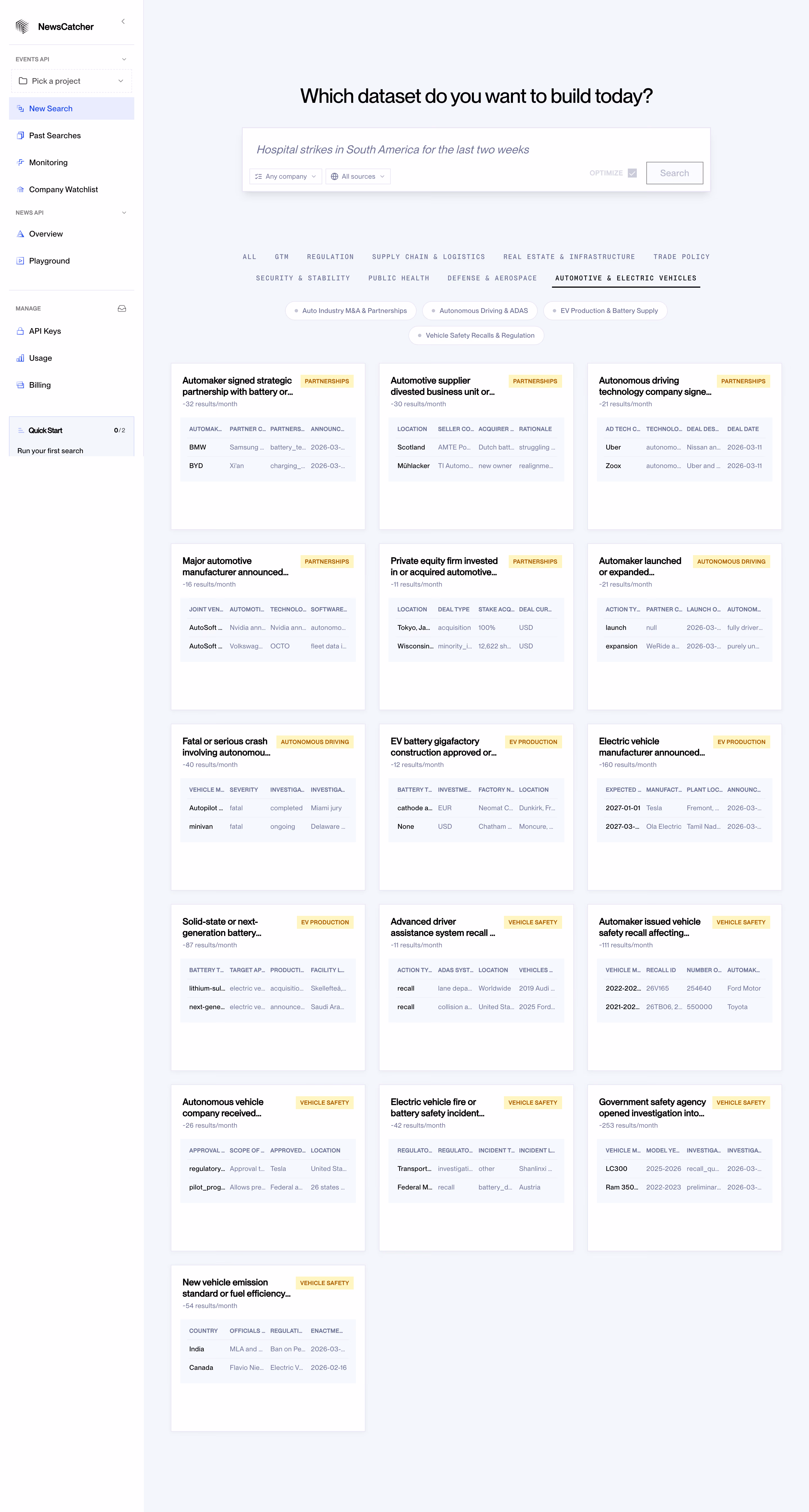This screenshot has height=1512, width=809.
Task: Open the Any company dropdown arrow
Action: point(314,177)
